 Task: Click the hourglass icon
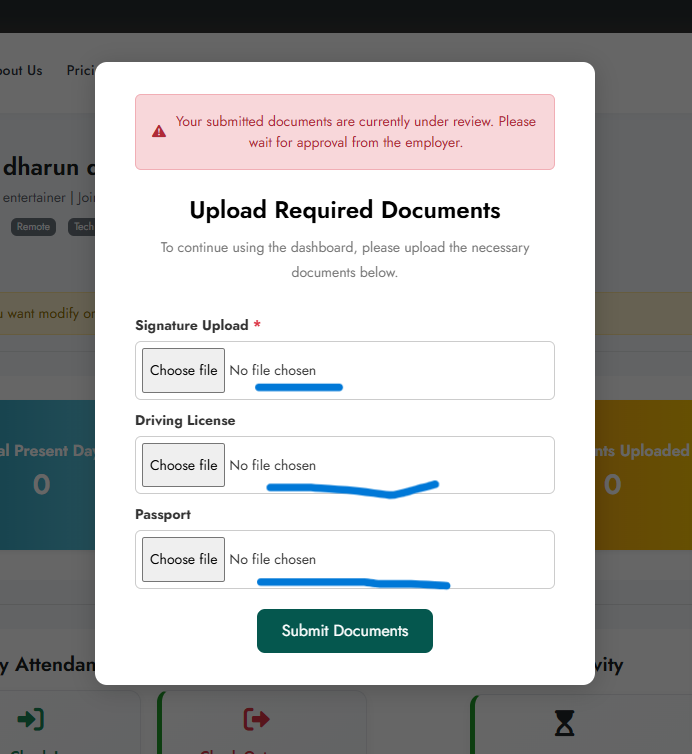pyautogui.click(x=565, y=722)
